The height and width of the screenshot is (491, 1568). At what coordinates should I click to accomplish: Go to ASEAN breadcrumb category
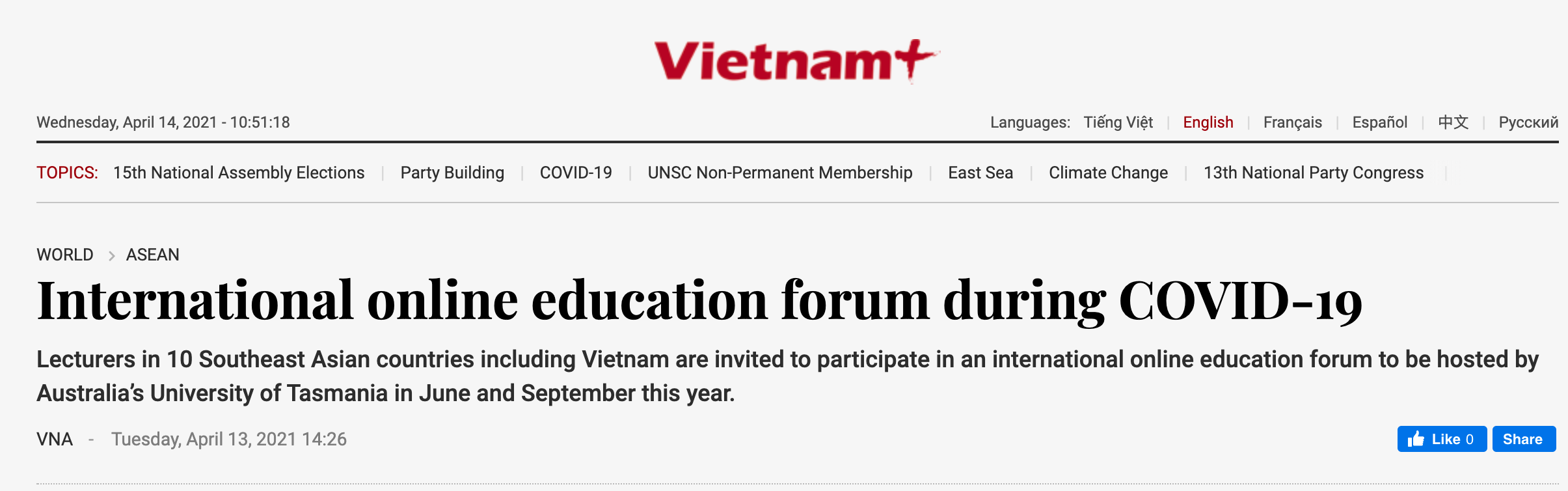point(153,255)
